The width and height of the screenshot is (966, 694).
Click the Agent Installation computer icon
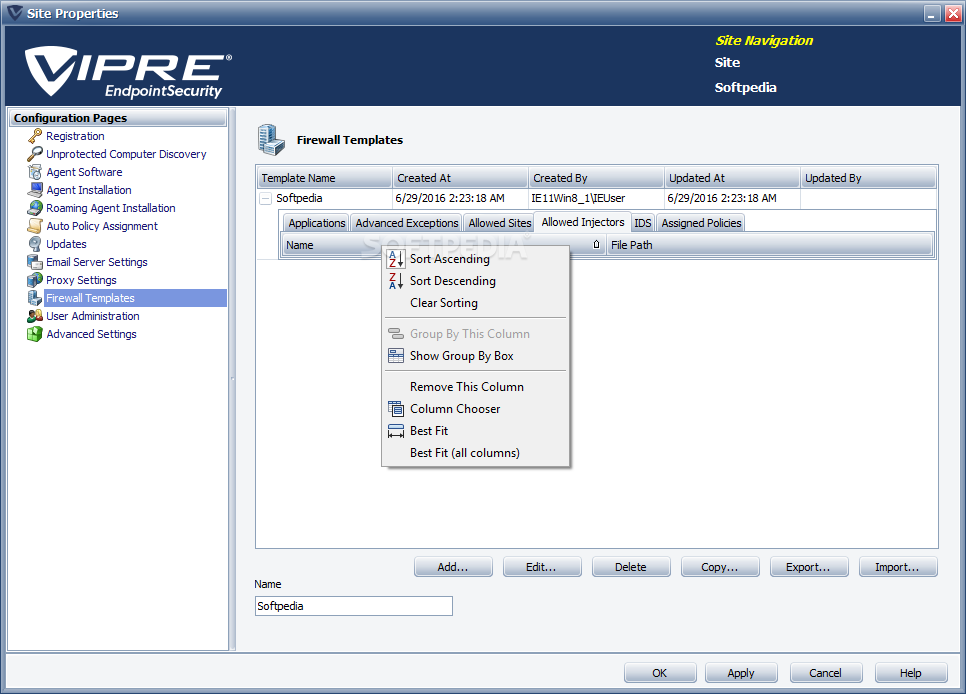point(35,190)
